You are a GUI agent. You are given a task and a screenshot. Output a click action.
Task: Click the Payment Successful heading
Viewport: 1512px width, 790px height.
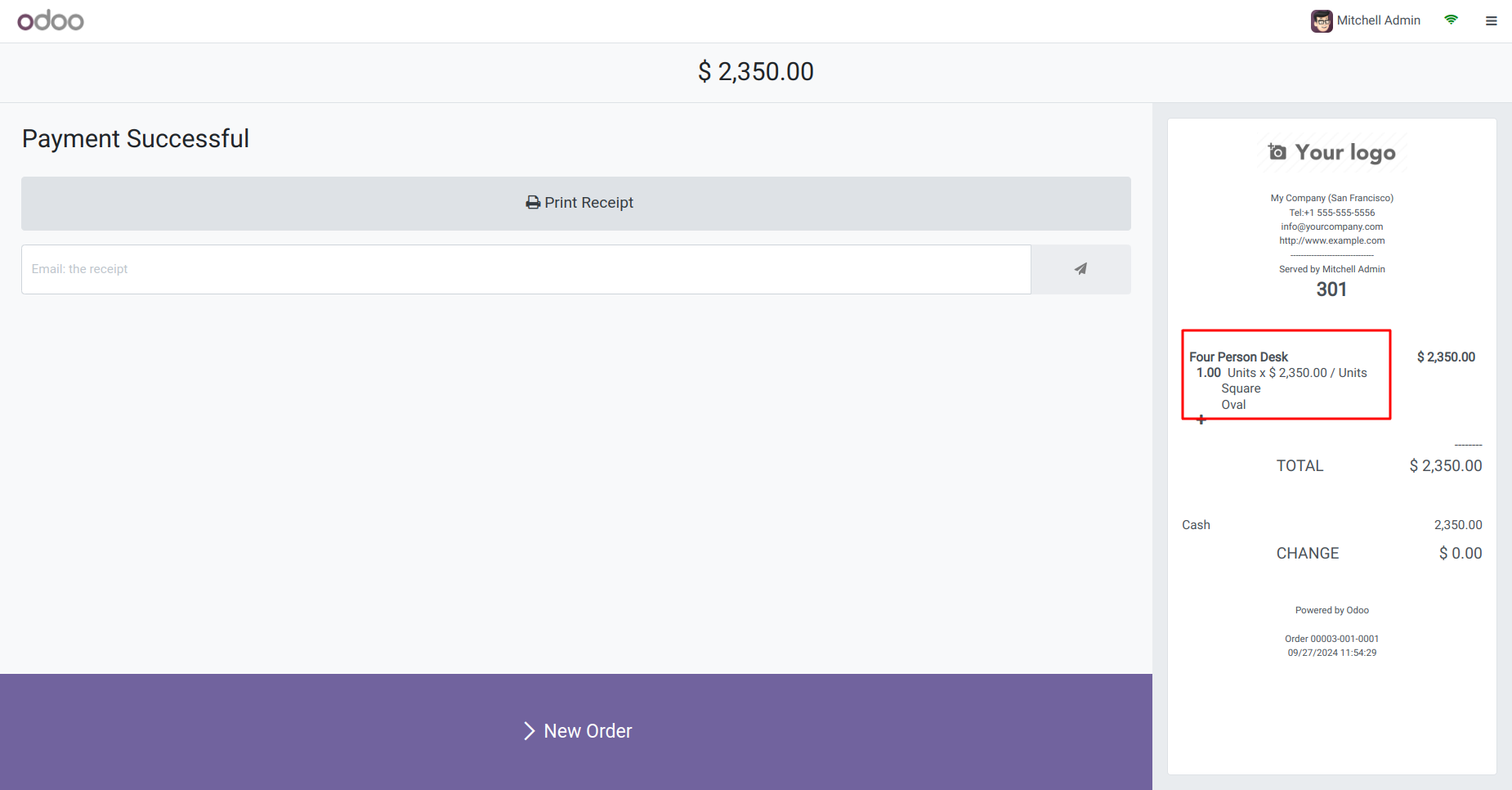click(136, 139)
